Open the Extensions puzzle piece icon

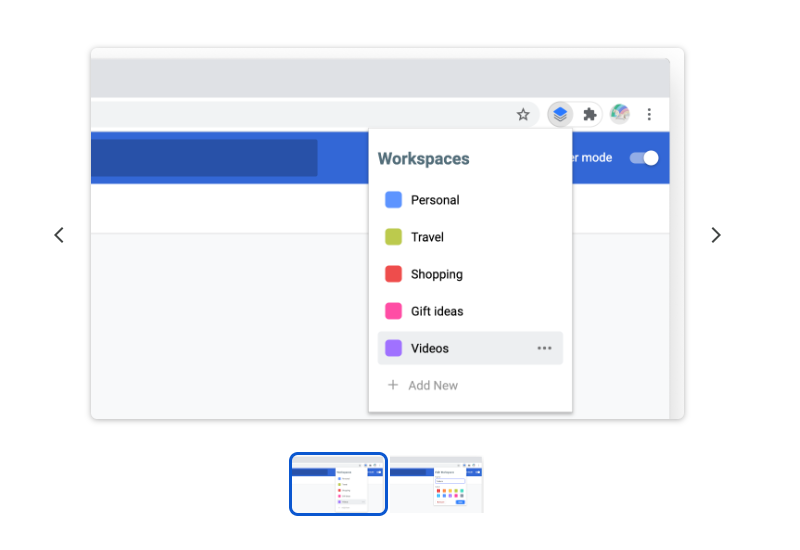point(590,114)
